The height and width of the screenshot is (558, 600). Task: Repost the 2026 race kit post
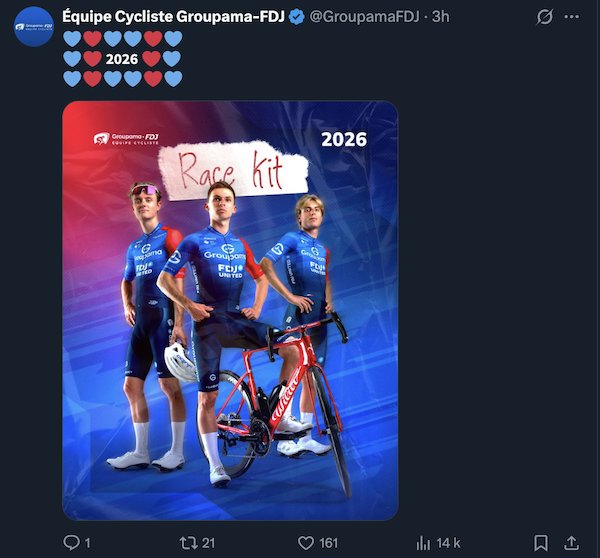point(188,543)
